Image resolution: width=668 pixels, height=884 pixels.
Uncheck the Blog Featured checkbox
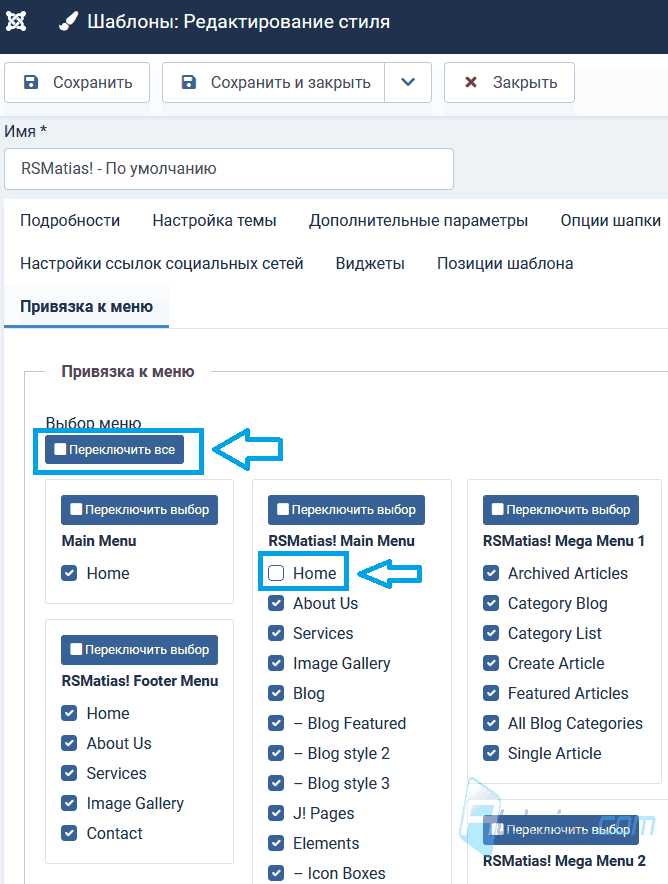click(276, 723)
